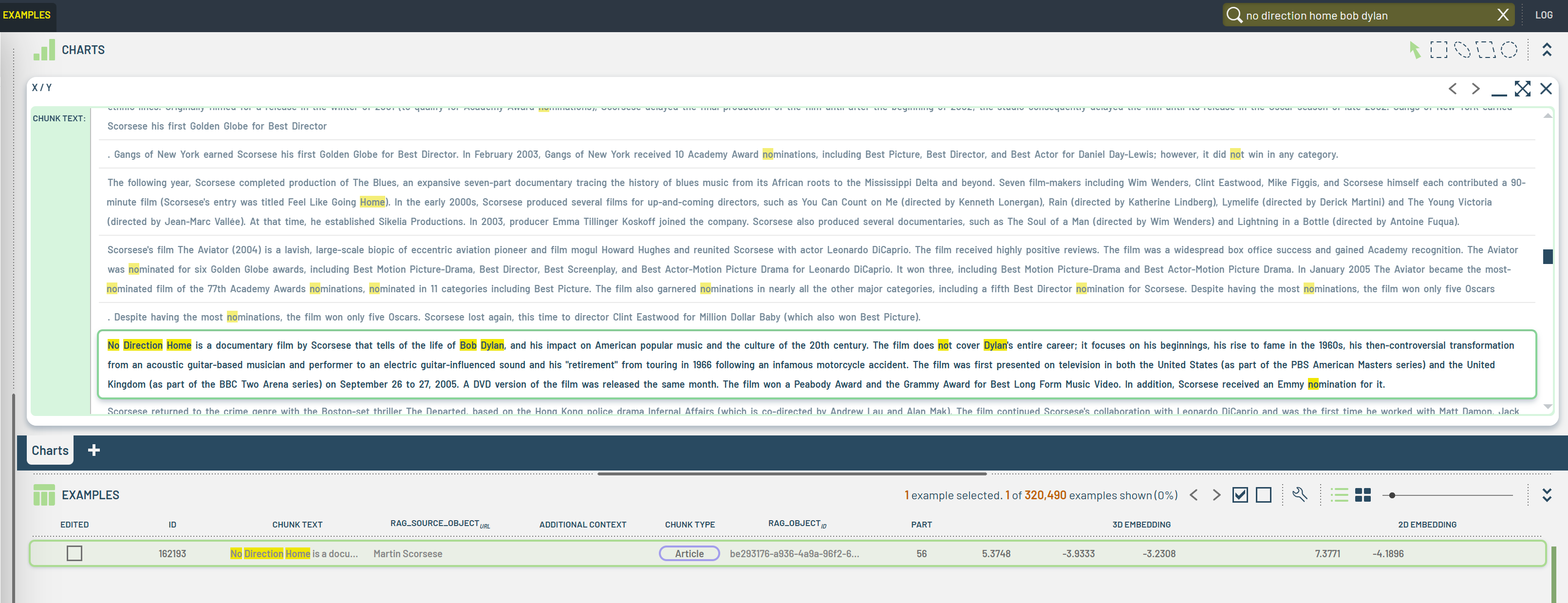Image resolution: width=1568 pixels, height=603 pixels.
Task: Sort by RAG_SOURCE_OBJECT URL column header
Action: coord(440,524)
